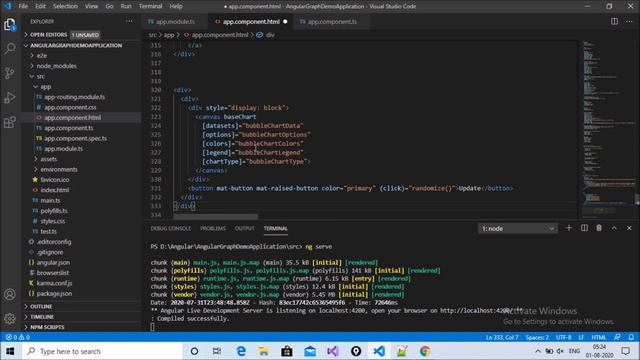Open the Search view icon

click(10, 49)
